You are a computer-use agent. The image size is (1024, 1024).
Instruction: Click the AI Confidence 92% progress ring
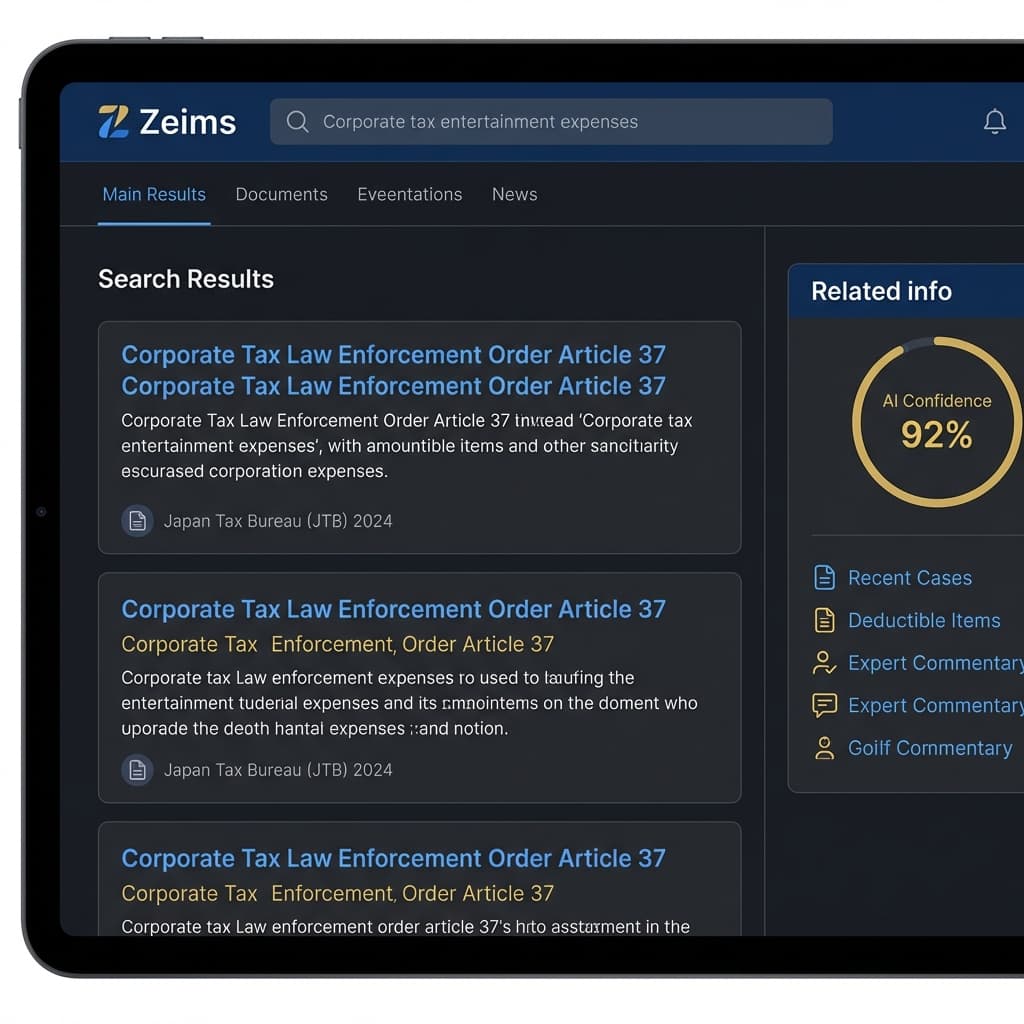936,421
